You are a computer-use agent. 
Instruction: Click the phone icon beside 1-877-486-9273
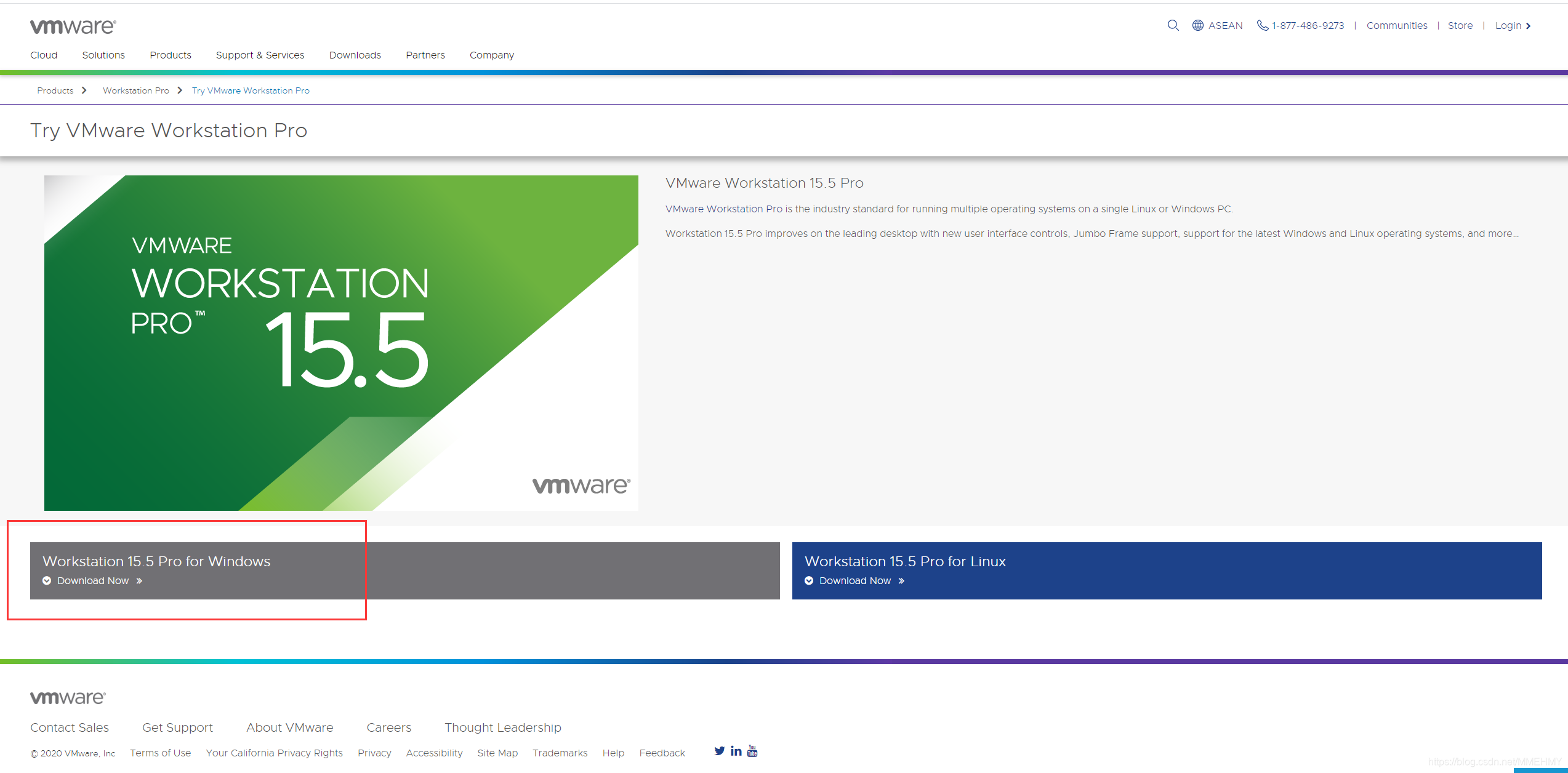(1263, 25)
